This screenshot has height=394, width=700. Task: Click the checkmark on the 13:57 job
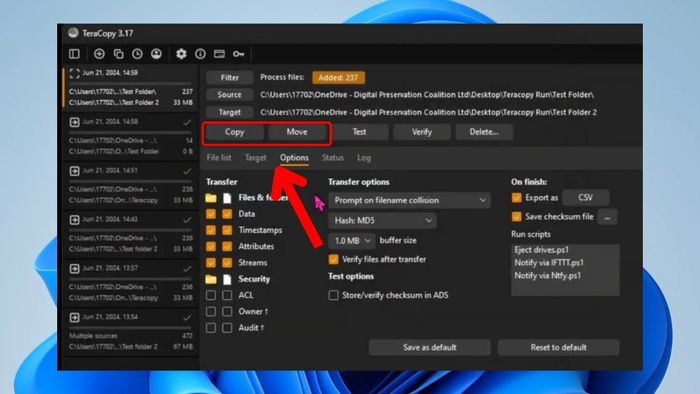pos(187,269)
